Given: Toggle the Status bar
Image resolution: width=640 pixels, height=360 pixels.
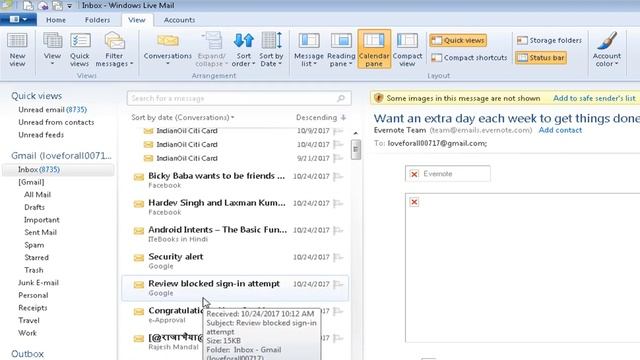Looking at the screenshot, I should (541, 58).
